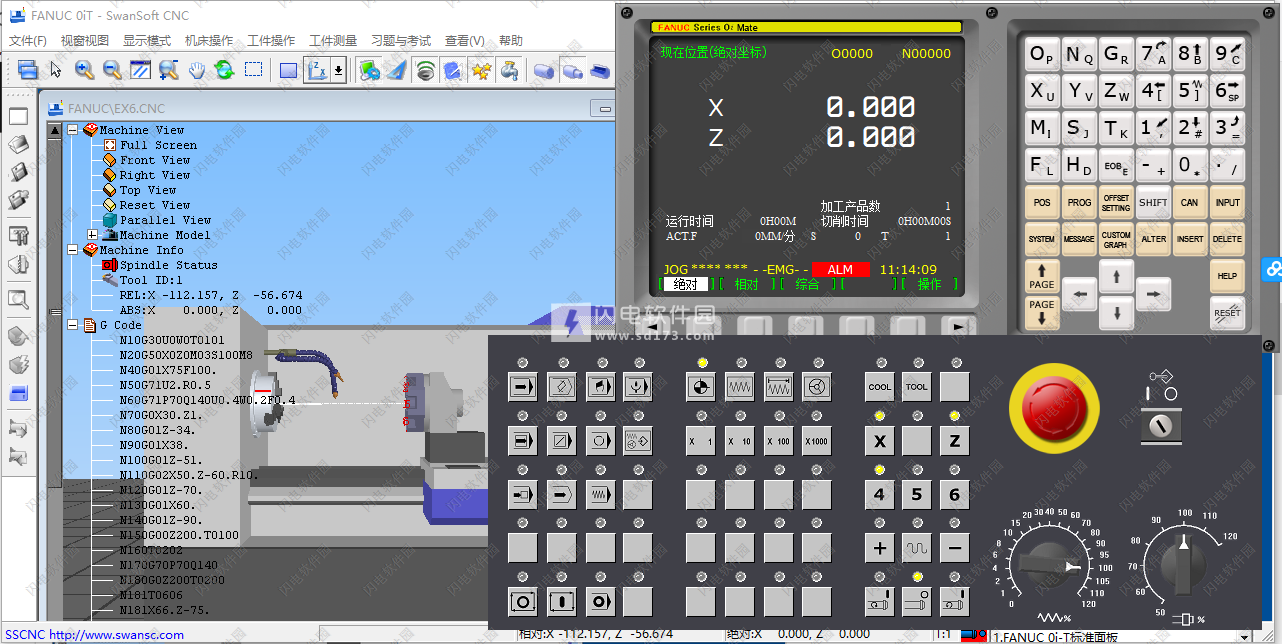Click the Machine Model tree node

click(x=155, y=235)
